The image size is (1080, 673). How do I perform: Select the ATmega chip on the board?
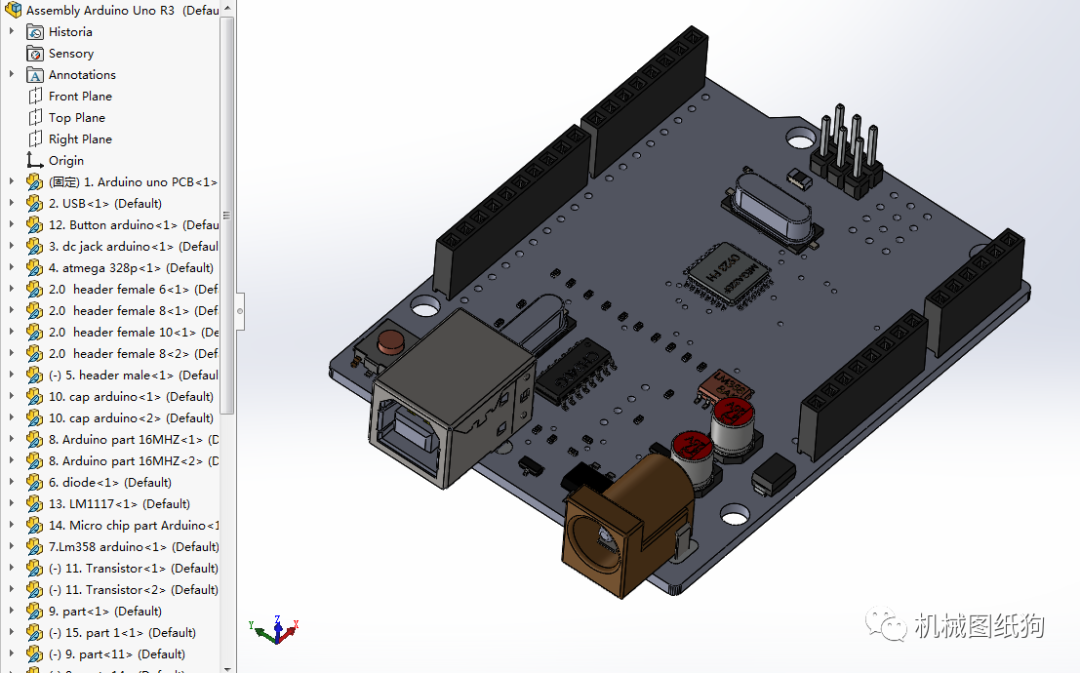(727, 273)
